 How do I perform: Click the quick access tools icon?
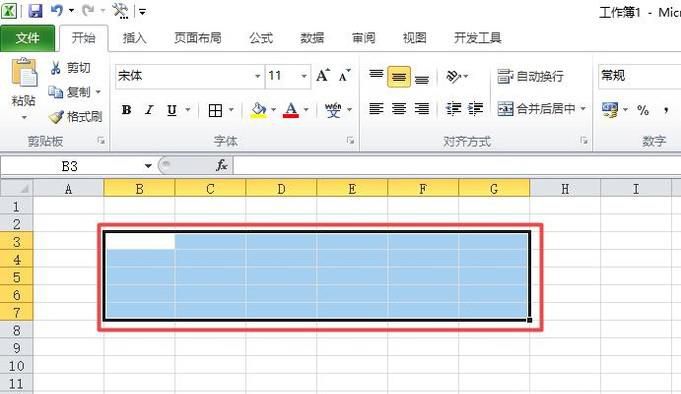(x=120, y=10)
